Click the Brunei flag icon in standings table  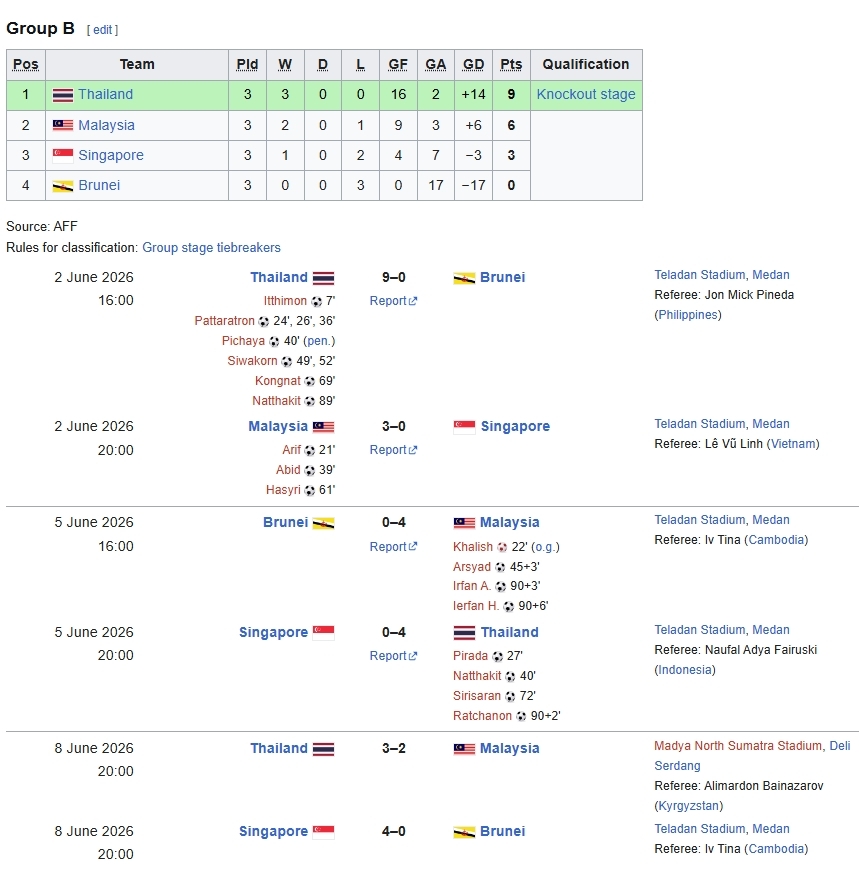pyautogui.click(x=63, y=186)
